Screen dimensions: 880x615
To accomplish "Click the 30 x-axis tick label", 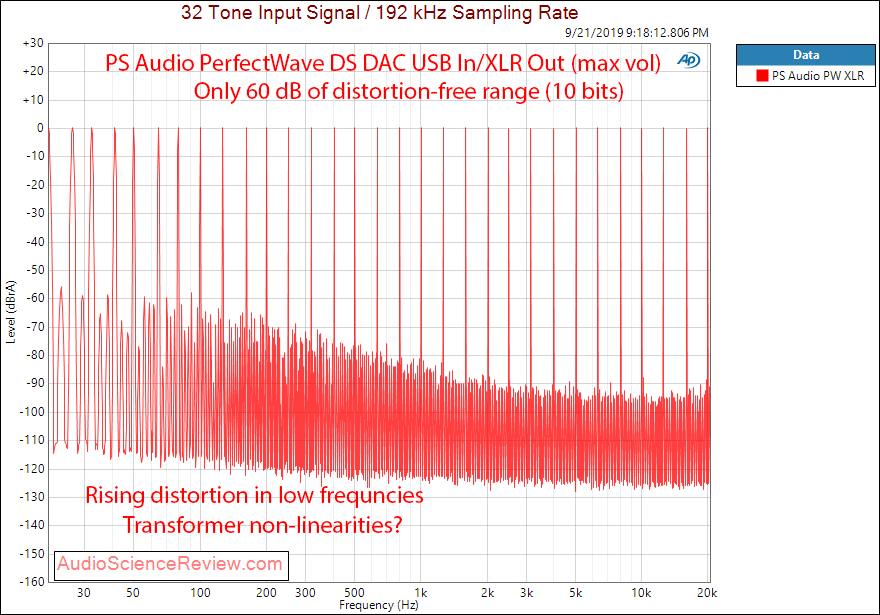I will 84,593.
